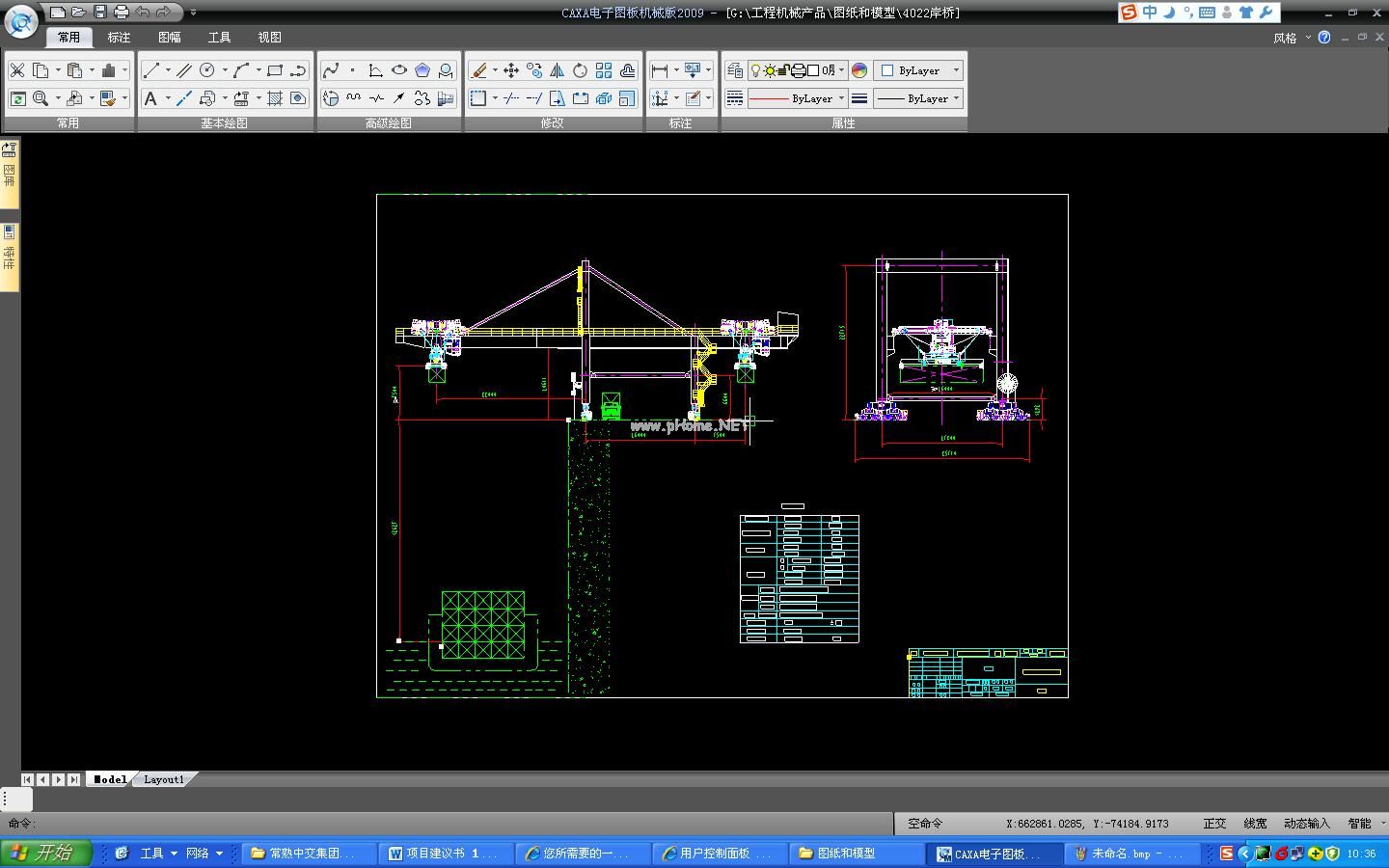Toggle 正交 ortho mode in status bar
The height and width of the screenshot is (868, 1389).
[x=1214, y=824]
